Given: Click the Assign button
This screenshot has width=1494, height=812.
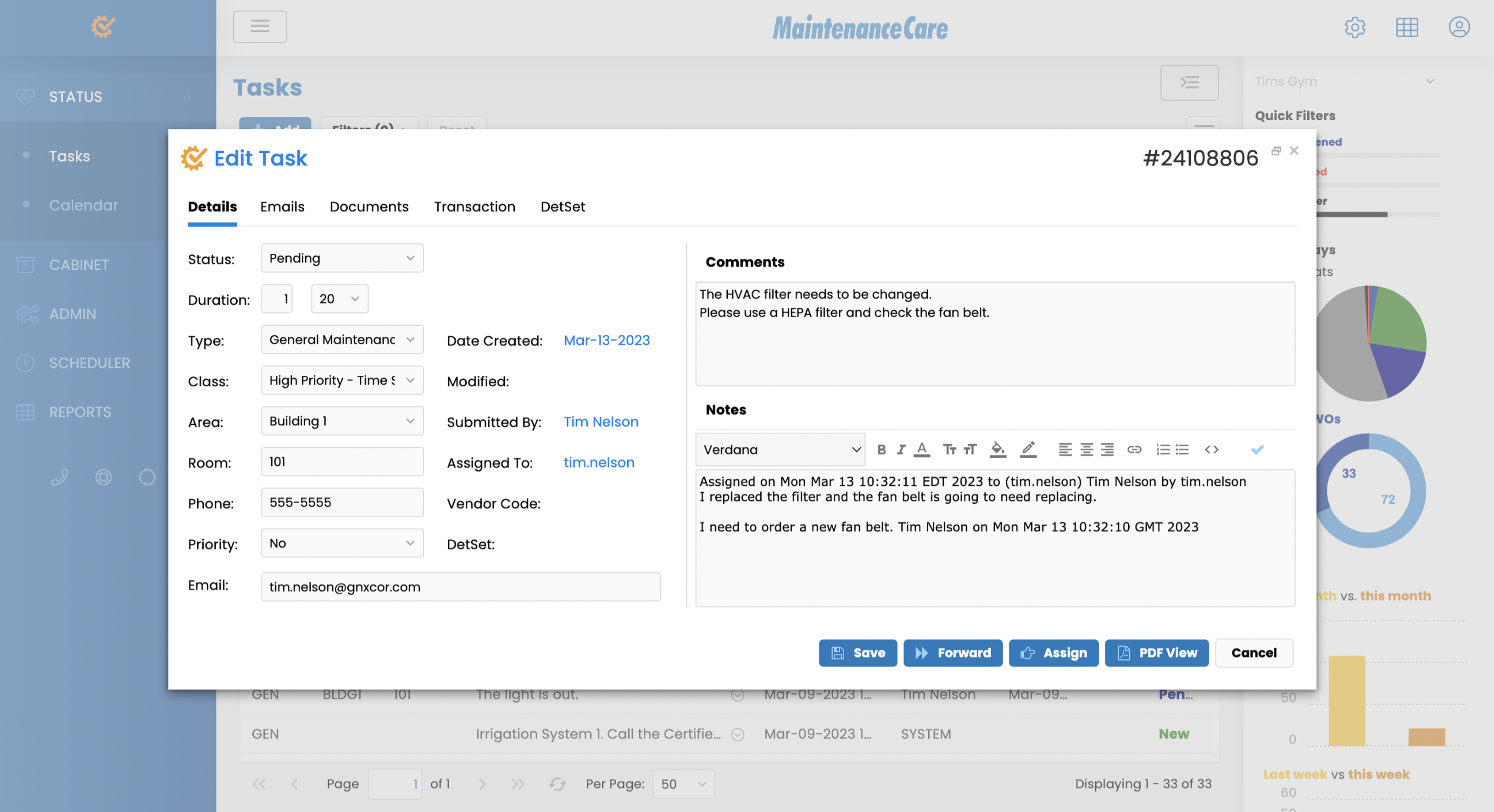Looking at the screenshot, I should coord(1054,652).
